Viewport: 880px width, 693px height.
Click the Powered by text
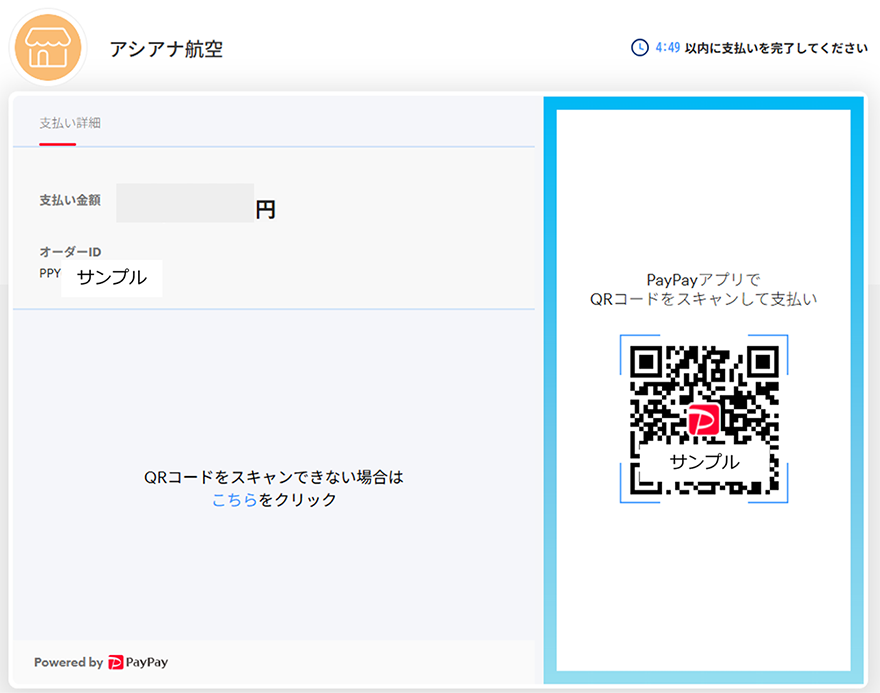[x=68, y=662]
